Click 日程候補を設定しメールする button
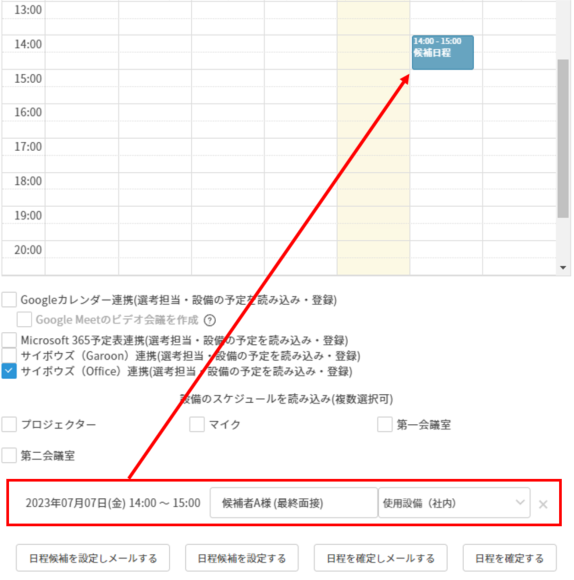574x580 pixels. (x=93, y=558)
